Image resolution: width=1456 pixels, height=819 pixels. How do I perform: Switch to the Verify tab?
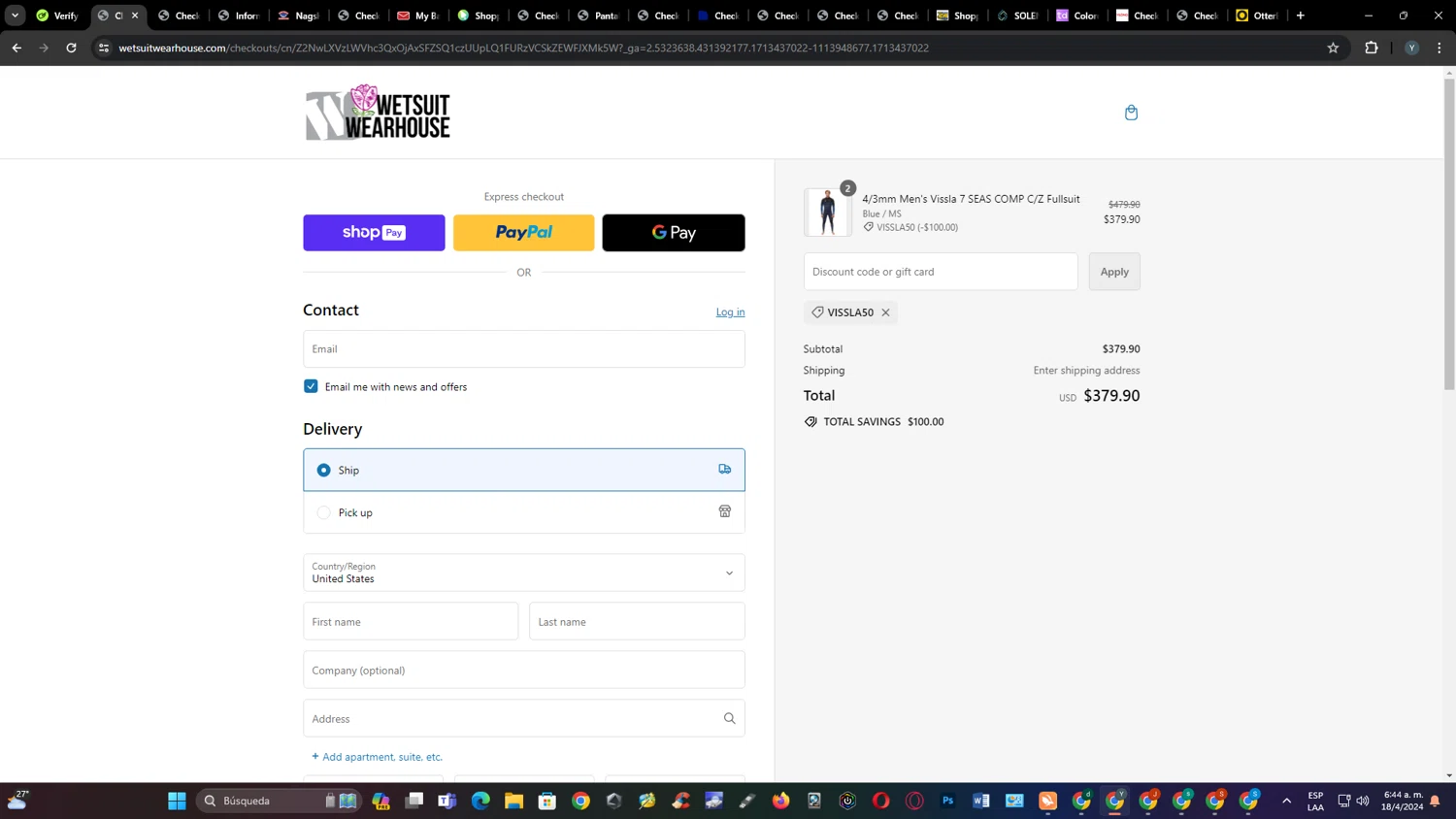tap(57, 16)
